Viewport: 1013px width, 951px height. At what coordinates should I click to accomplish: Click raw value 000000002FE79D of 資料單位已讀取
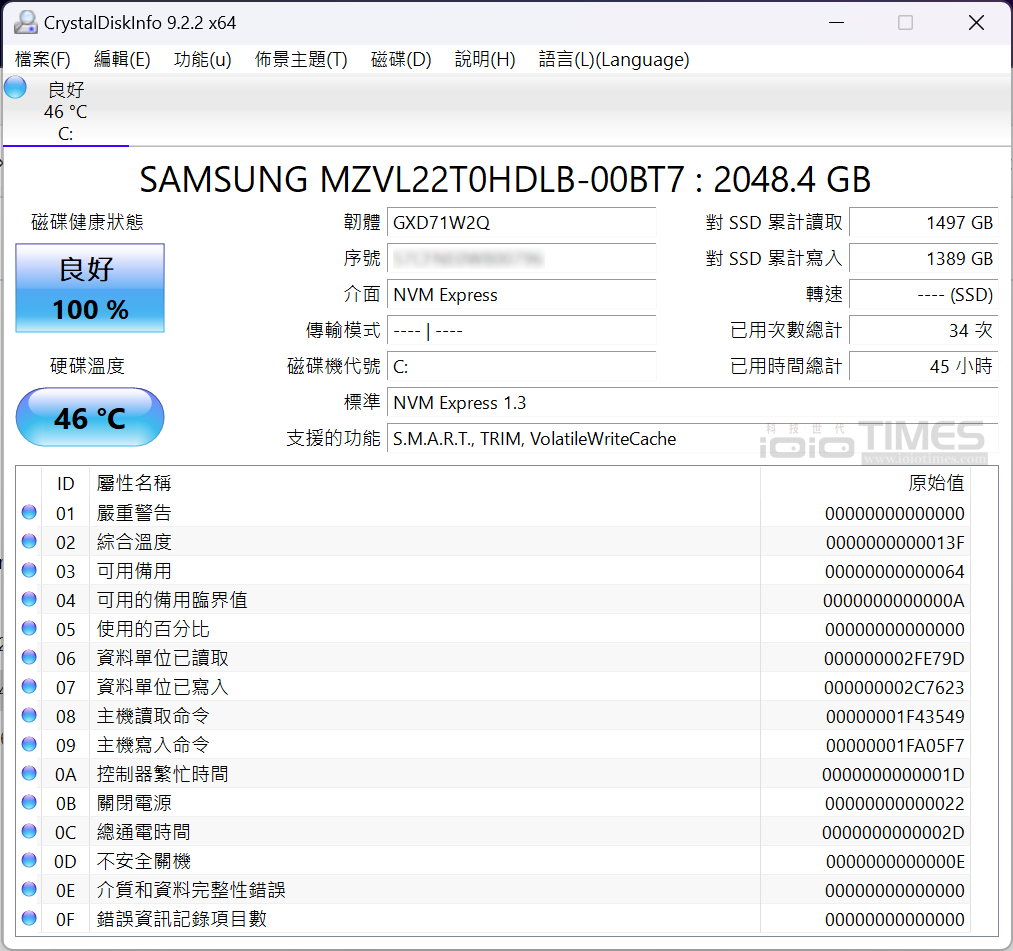(894, 659)
